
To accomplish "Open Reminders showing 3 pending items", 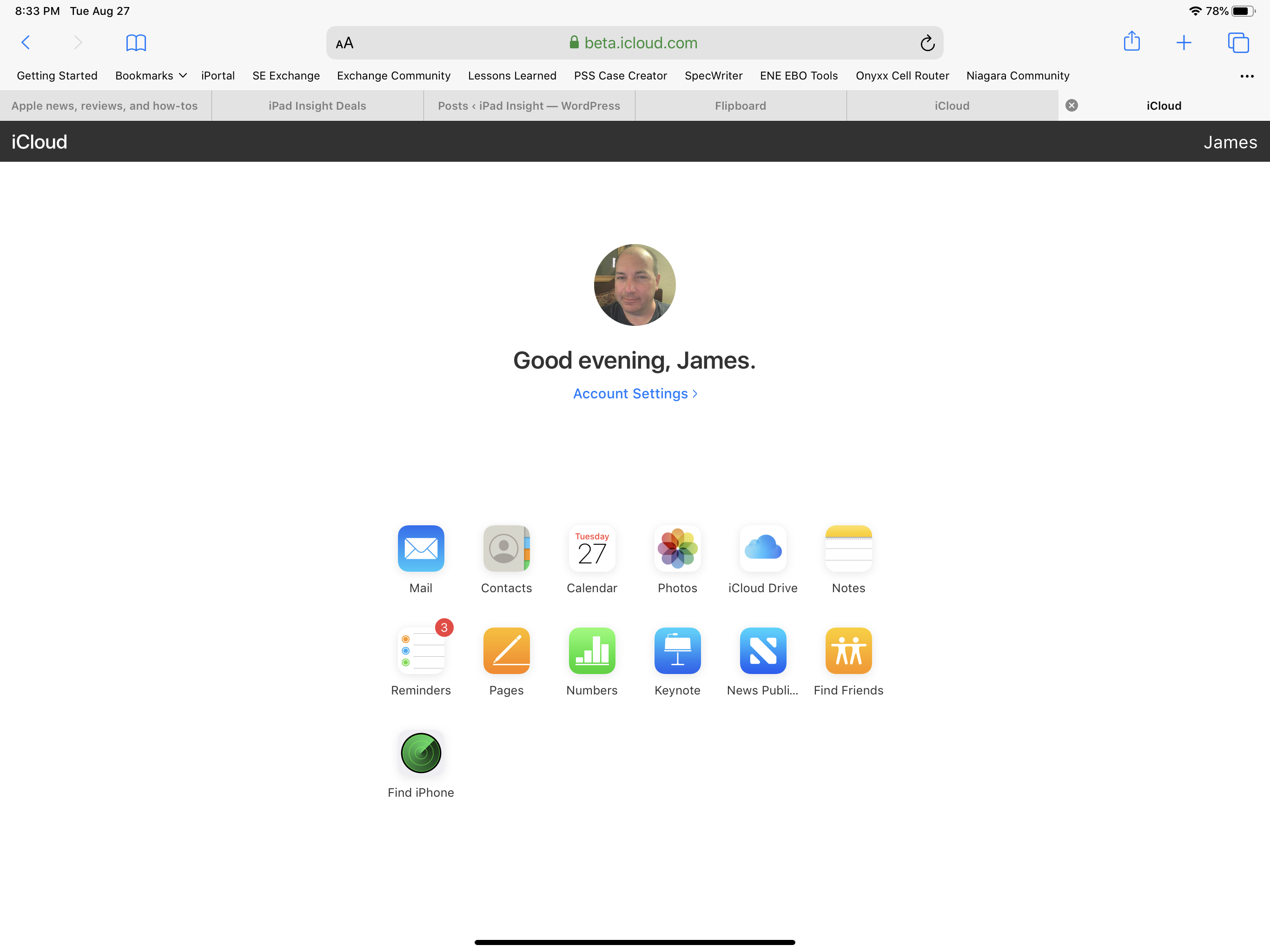I will tap(421, 651).
